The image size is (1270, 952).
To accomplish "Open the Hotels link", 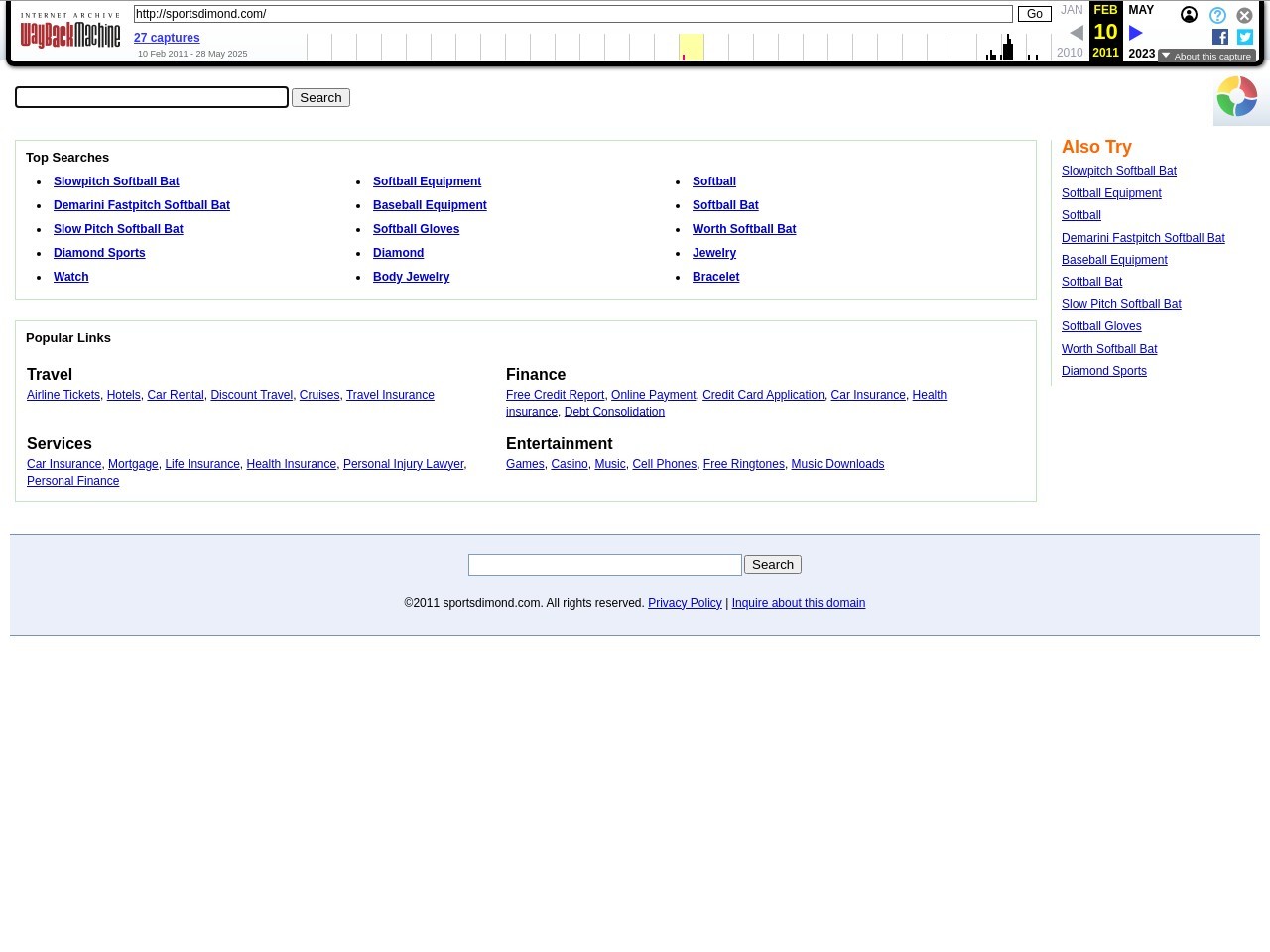I will [x=123, y=395].
